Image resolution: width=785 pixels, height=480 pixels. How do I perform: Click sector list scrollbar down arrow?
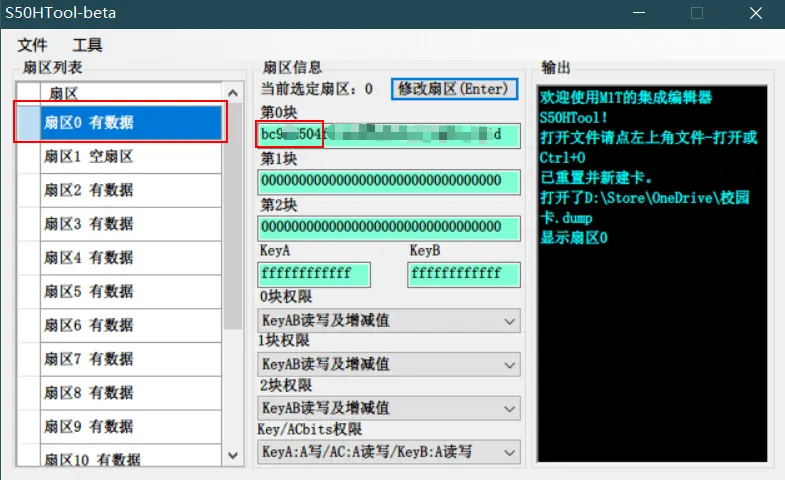(x=234, y=455)
